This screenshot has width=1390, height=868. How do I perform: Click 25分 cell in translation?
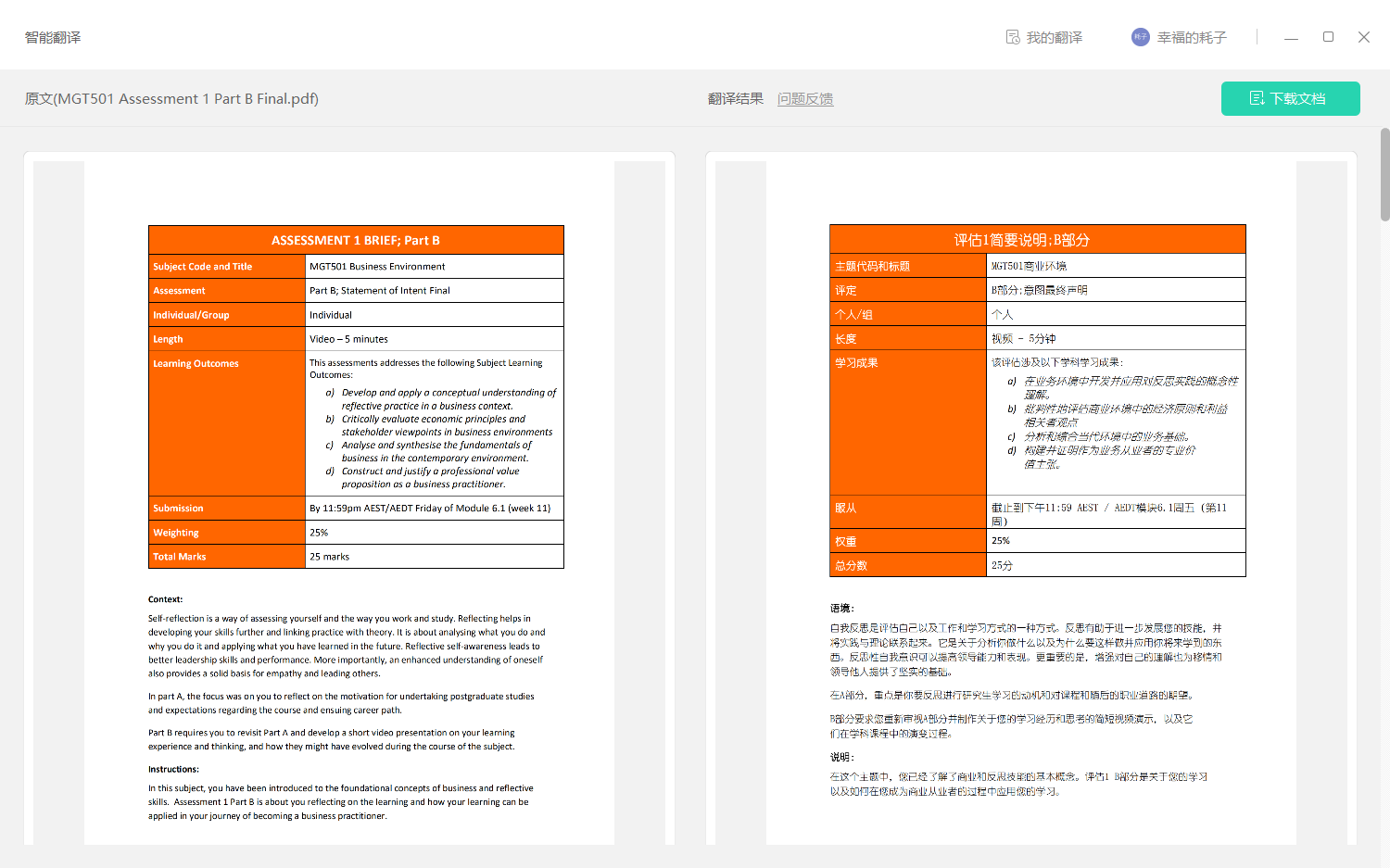[1117, 565]
